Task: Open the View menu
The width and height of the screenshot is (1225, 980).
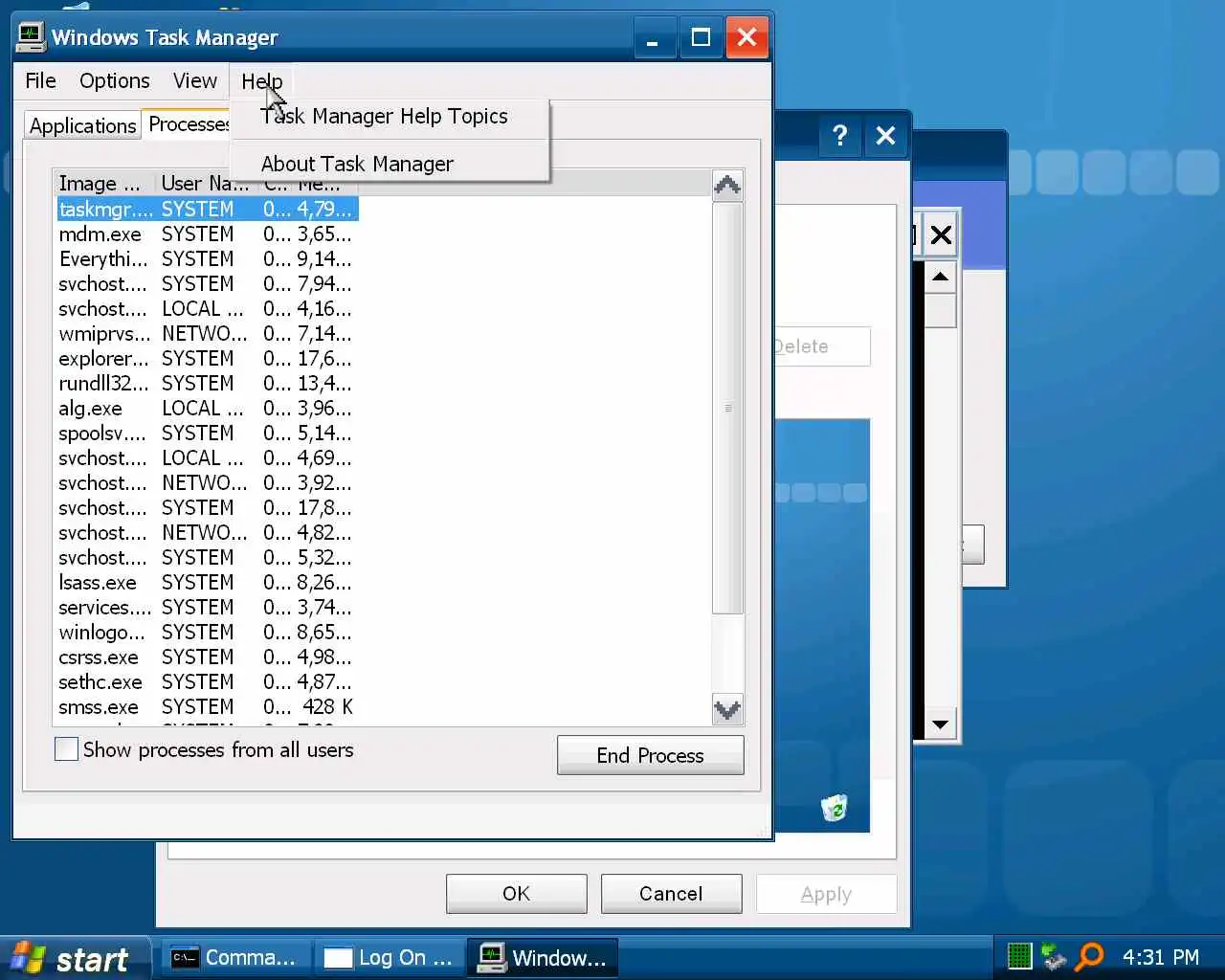Action: pyautogui.click(x=194, y=81)
